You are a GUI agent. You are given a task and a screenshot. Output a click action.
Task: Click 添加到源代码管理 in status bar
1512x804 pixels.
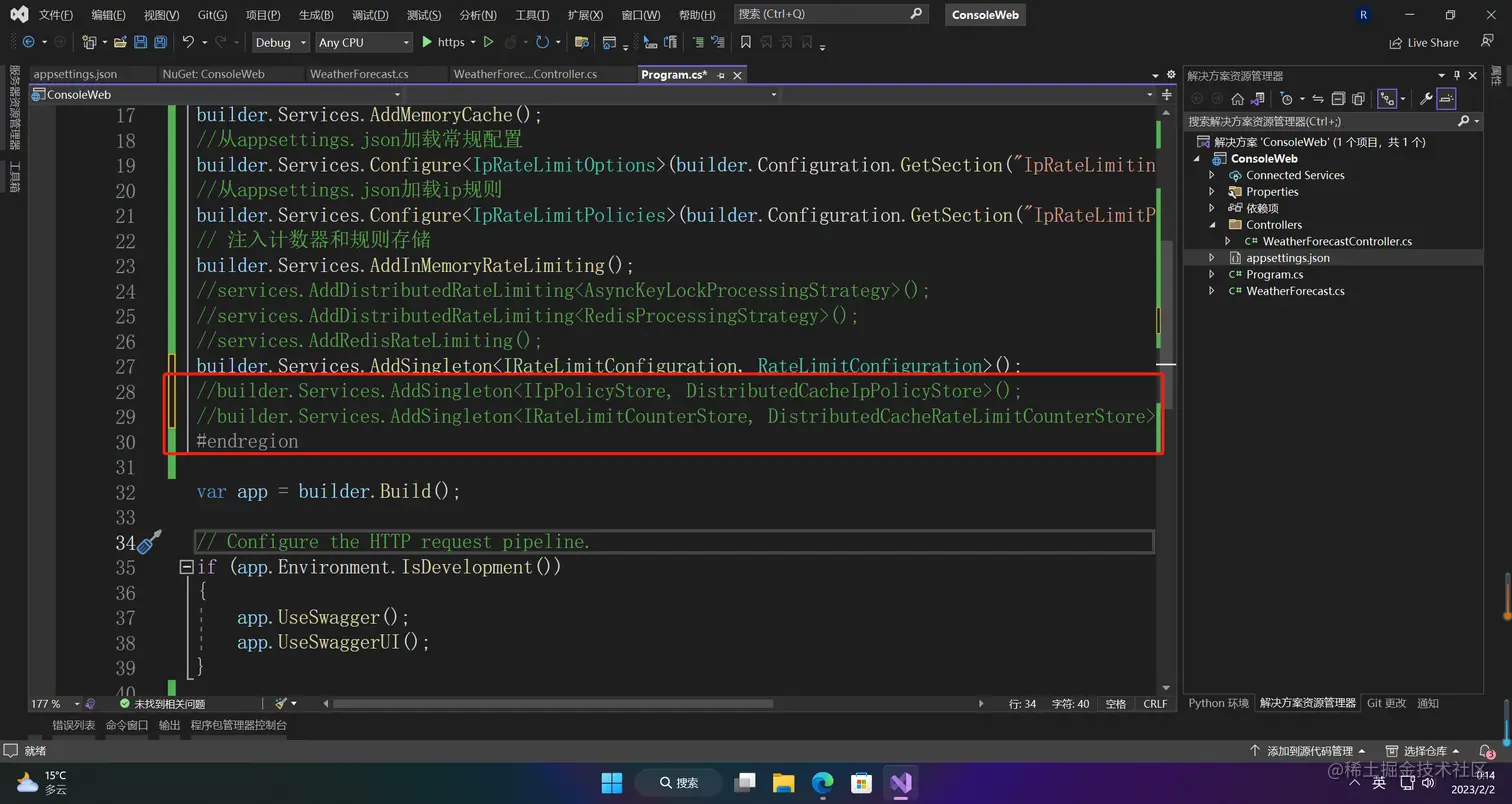click(x=1308, y=751)
